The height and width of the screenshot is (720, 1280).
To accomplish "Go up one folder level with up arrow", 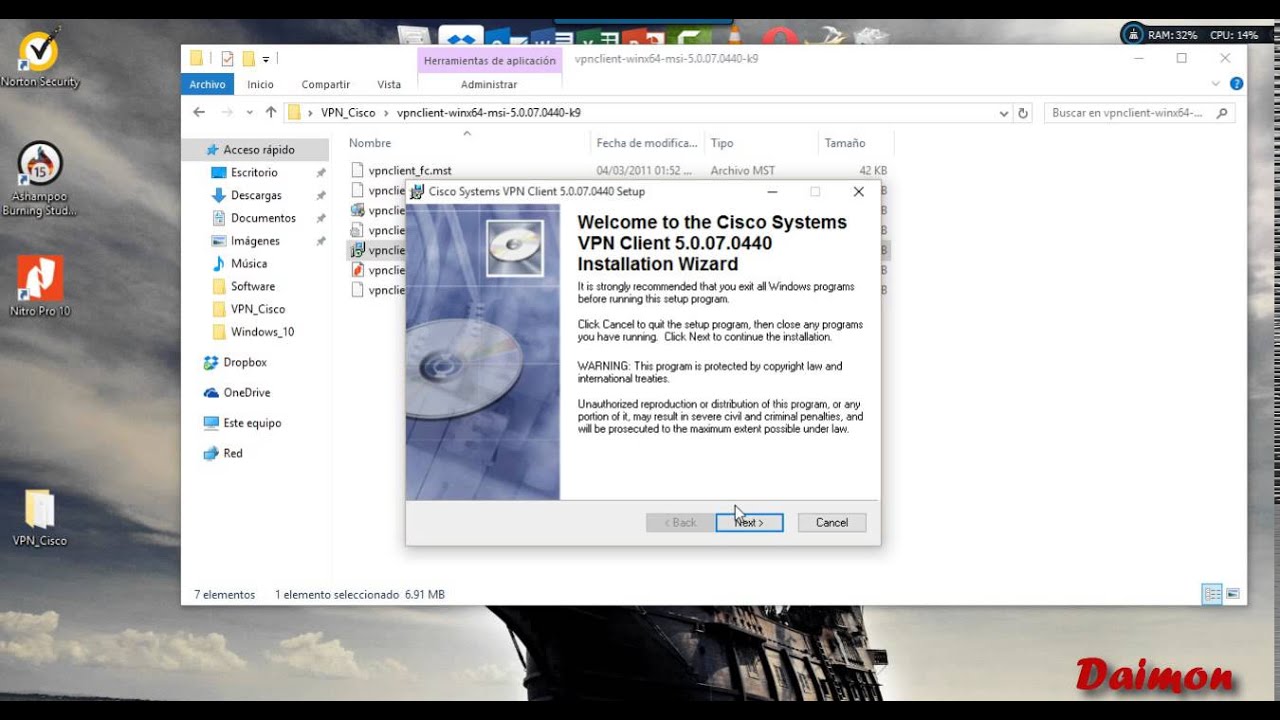I will pyautogui.click(x=270, y=113).
